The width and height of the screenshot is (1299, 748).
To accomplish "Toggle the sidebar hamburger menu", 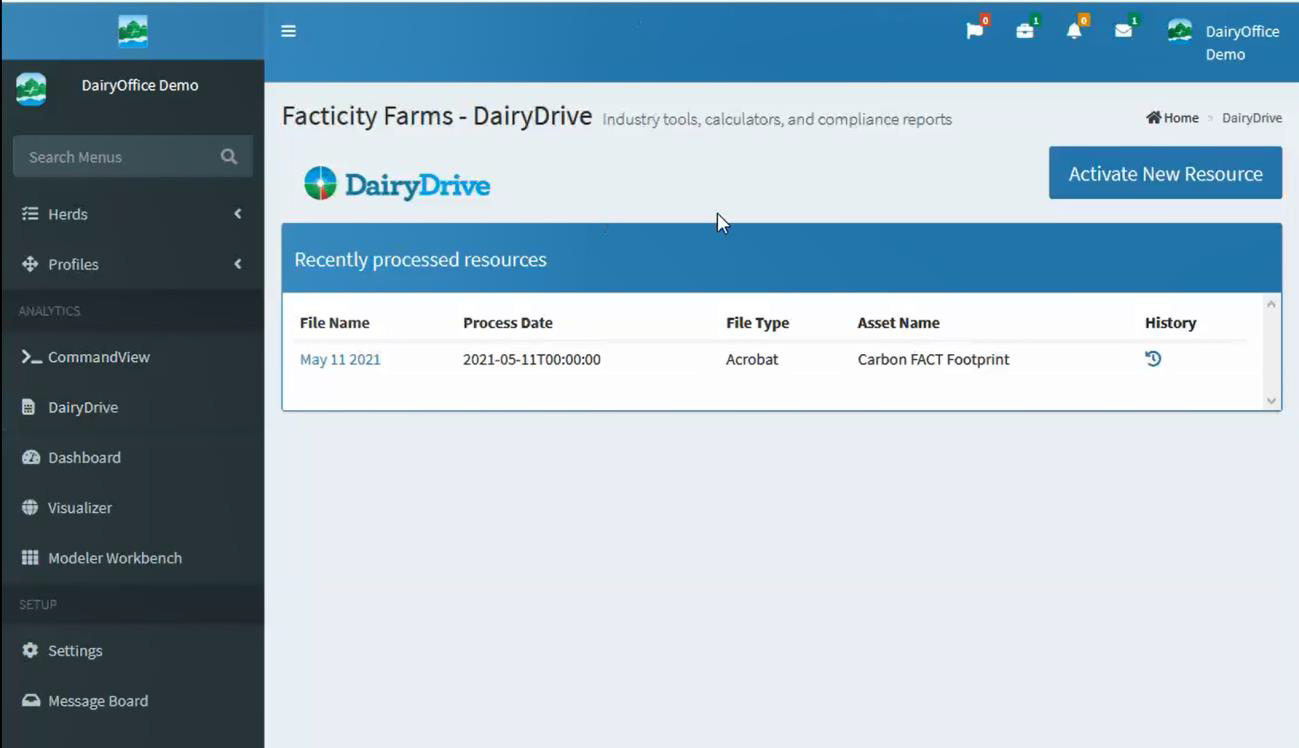I will point(288,31).
